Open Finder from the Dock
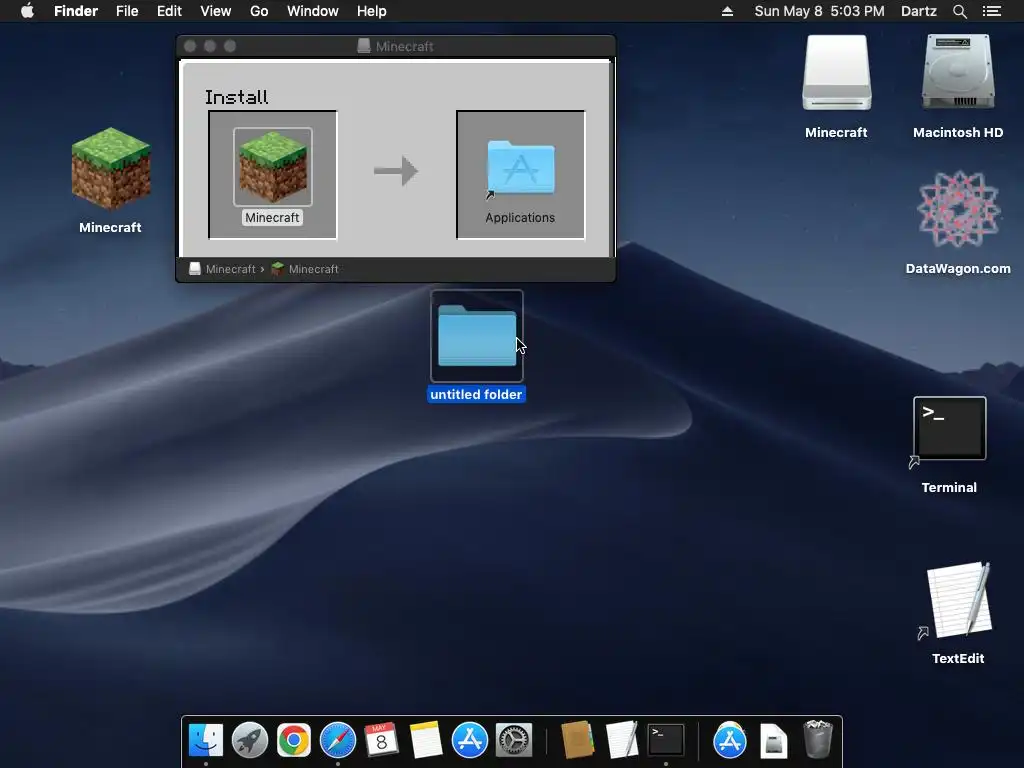This screenshot has width=1024, height=768. (206, 741)
